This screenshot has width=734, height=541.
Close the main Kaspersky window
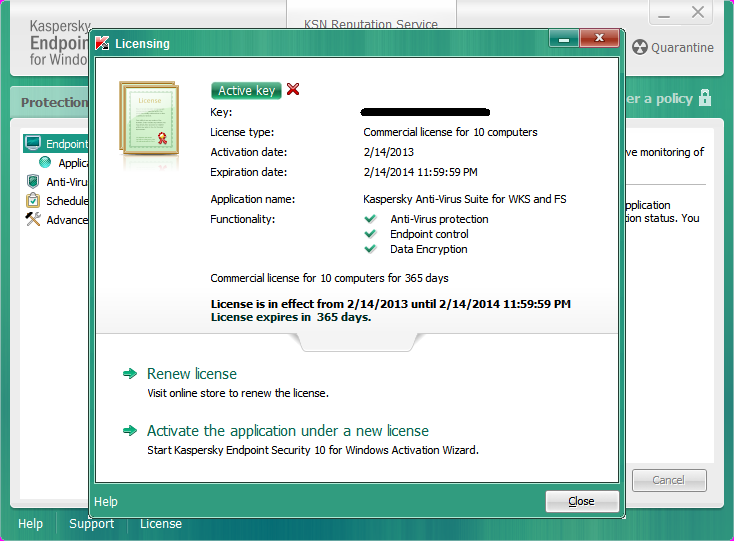pyautogui.click(x=698, y=13)
